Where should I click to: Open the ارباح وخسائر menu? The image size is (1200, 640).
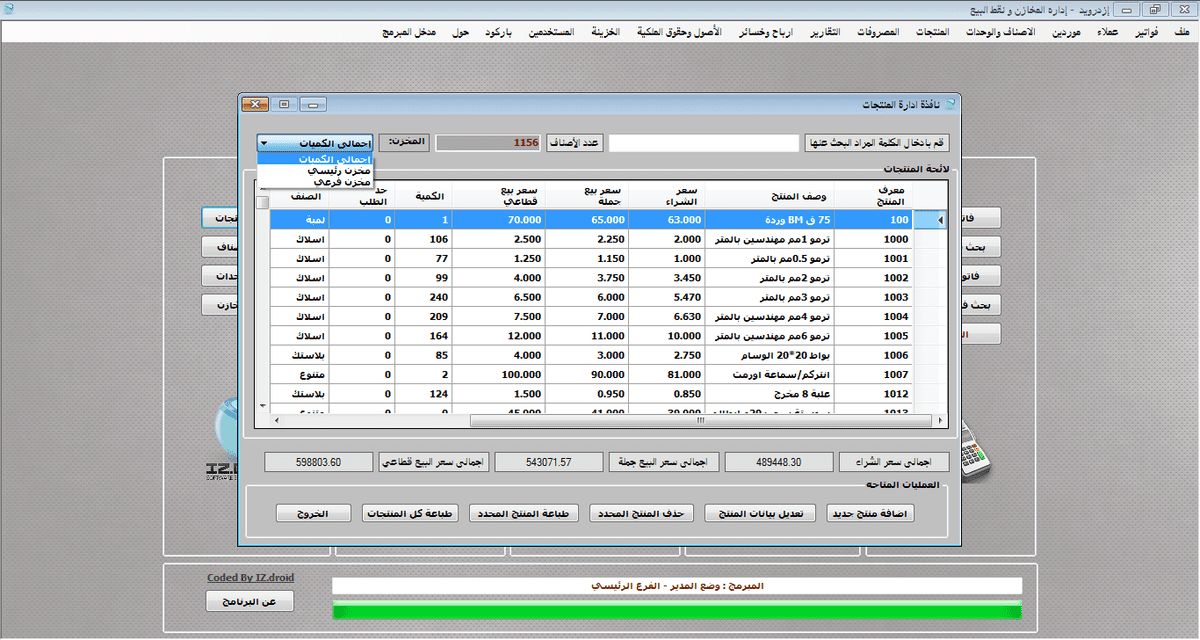pos(765,32)
